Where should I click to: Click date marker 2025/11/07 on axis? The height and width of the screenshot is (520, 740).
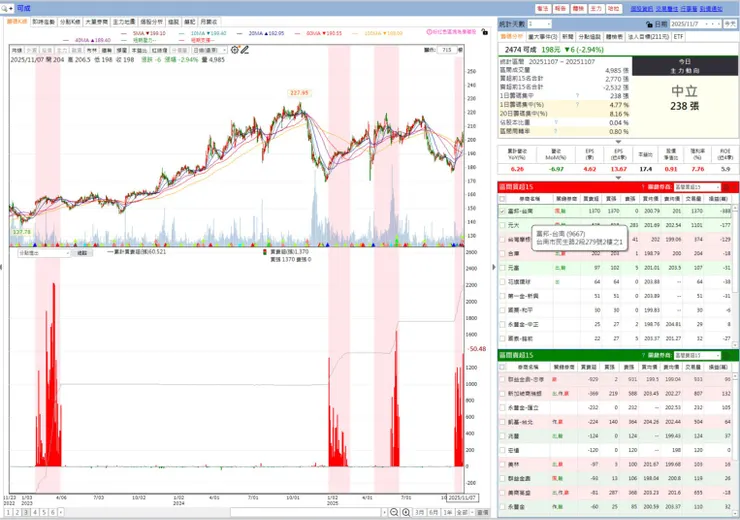click(462, 498)
